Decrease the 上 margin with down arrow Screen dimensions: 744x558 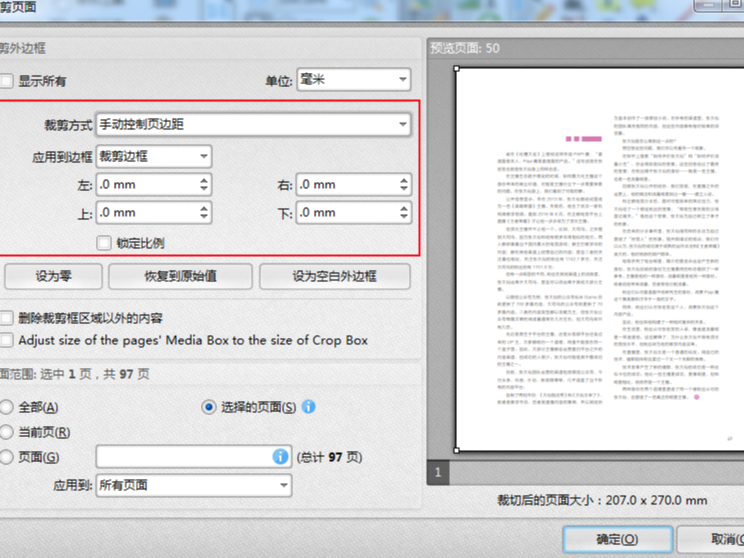click(204, 217)
